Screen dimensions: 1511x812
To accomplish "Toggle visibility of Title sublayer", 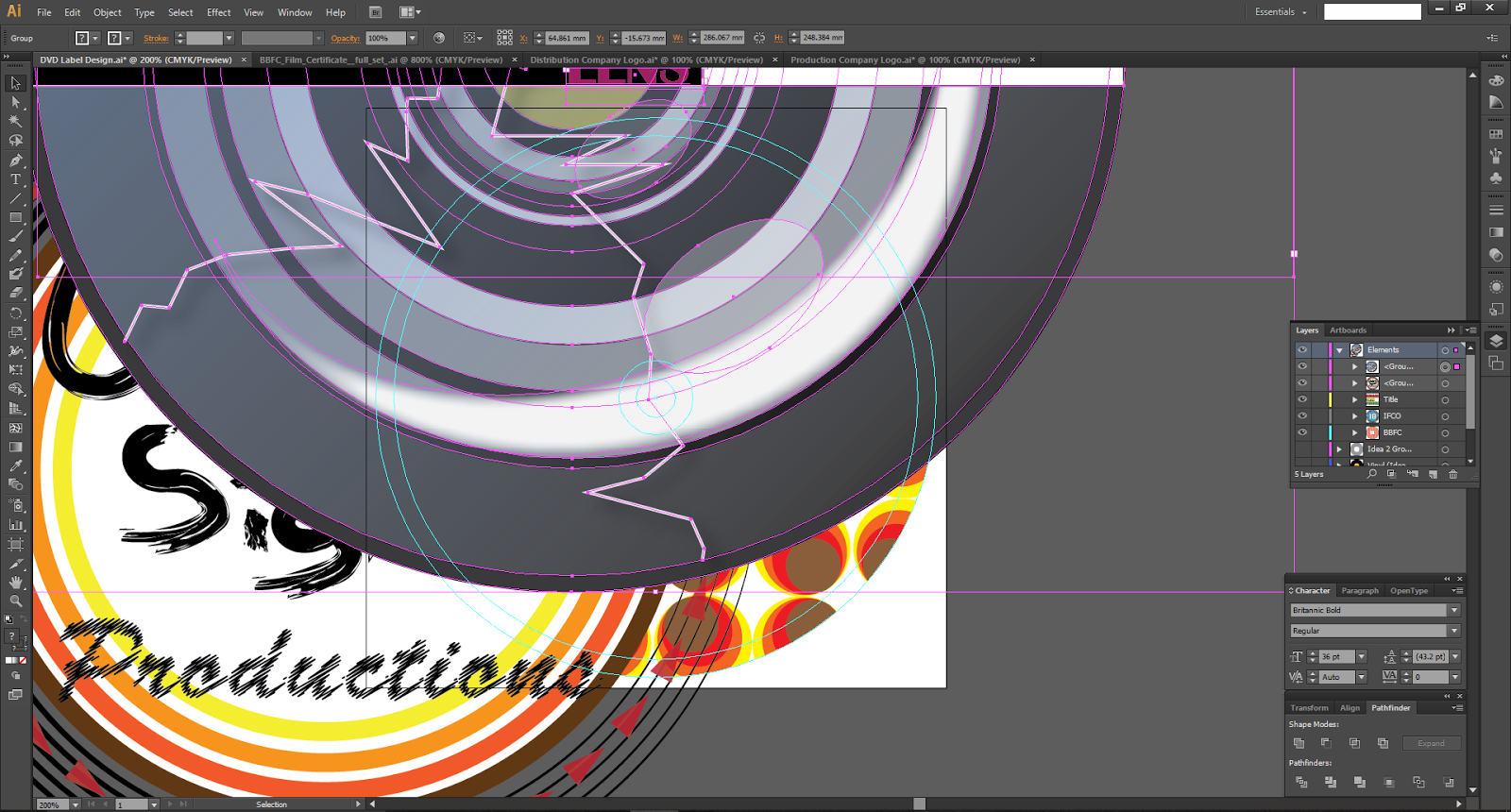I will pyautogui.click(x=1302, y=399).
